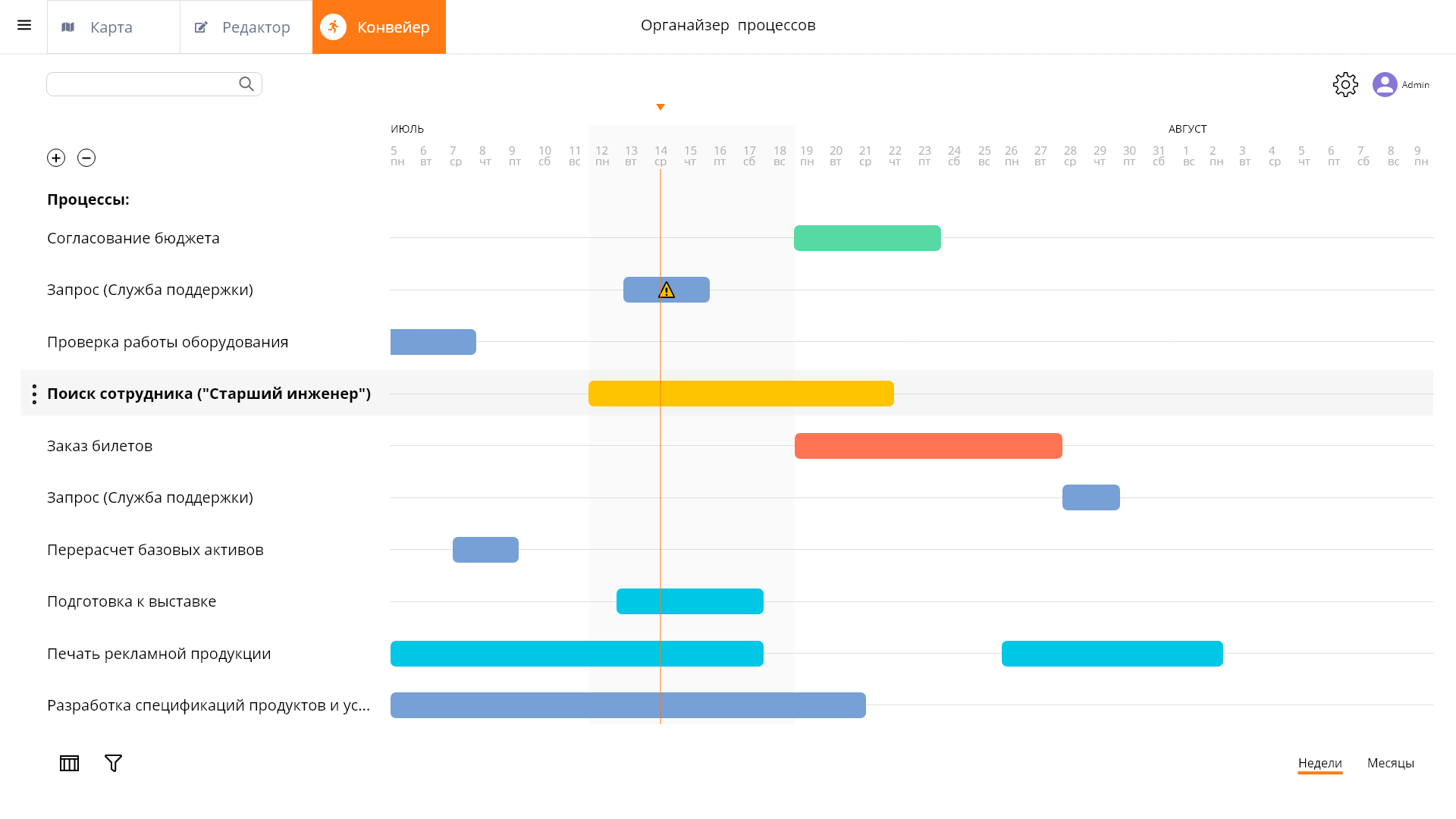The width and height of the screenshot is (1456, 819).
Task: Select the Недели scale option
Action: [x=1319, y=763]
